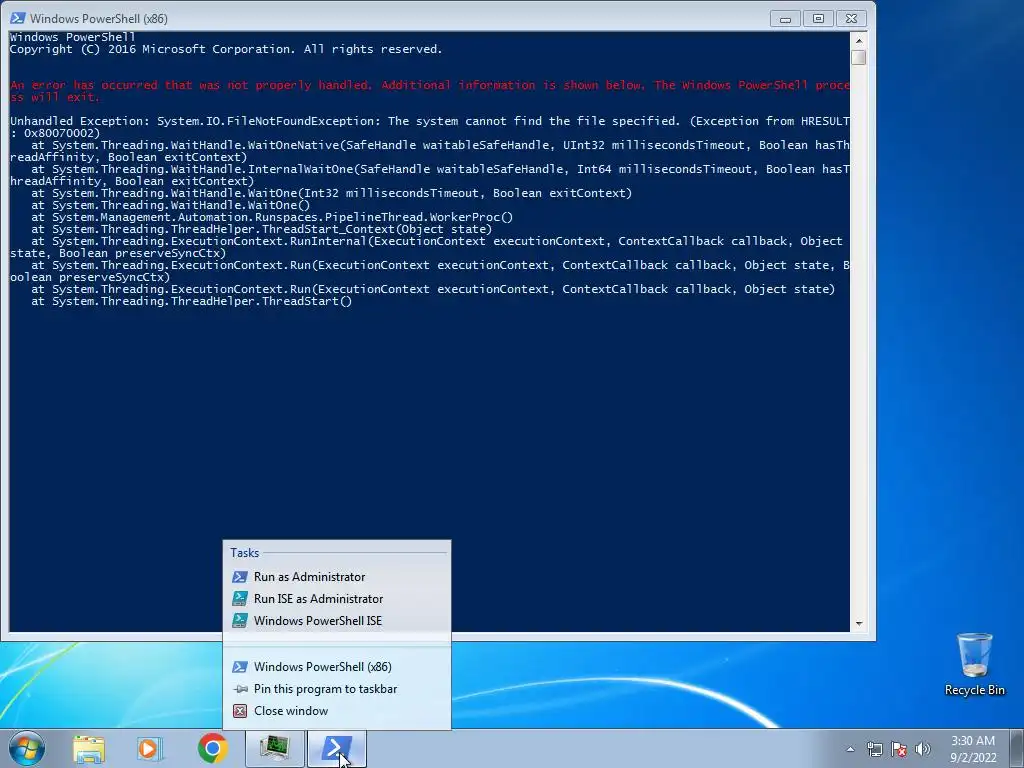Image resolution: width=1024 pixels, height=768 pixels.
Task: Click the system monitor taskbar icon
Action: pos(274,748)
